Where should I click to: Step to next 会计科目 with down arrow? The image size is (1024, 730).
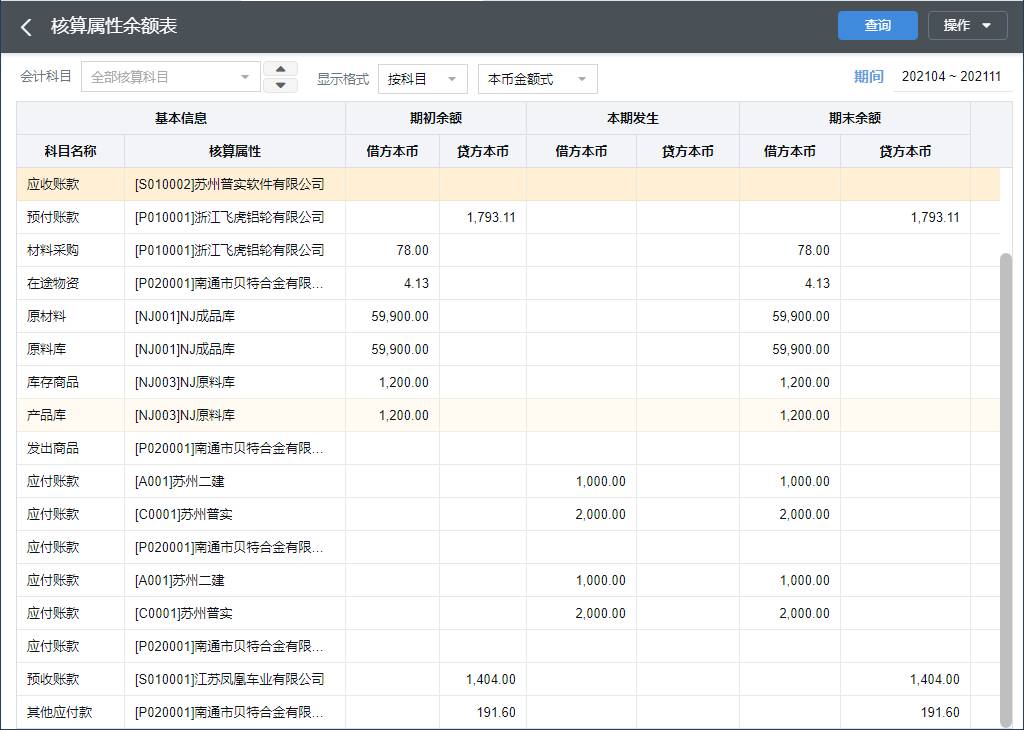pyautogui.click(x=281, y=85)
